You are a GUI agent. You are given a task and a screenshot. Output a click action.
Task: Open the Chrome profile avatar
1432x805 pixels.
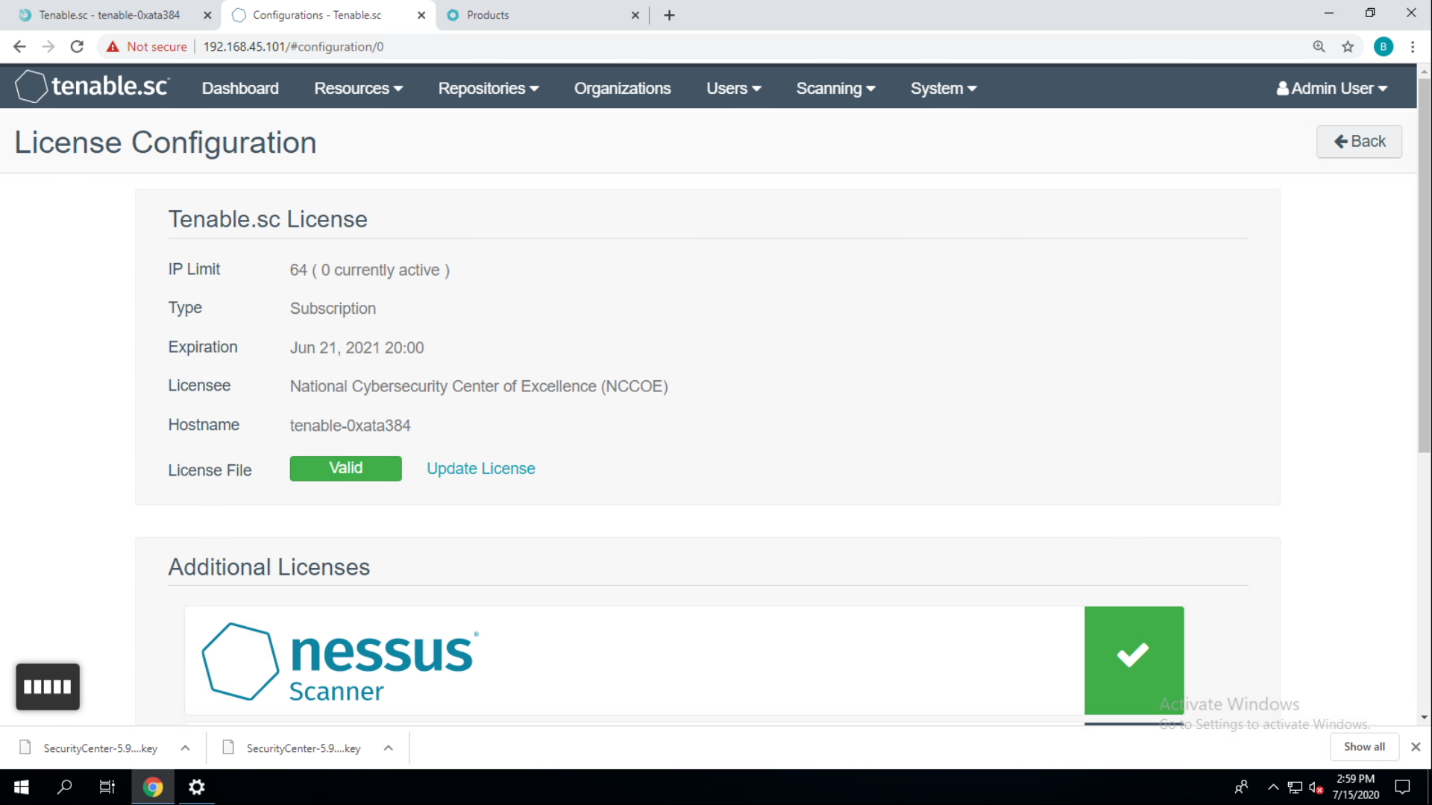(1383, 46)
